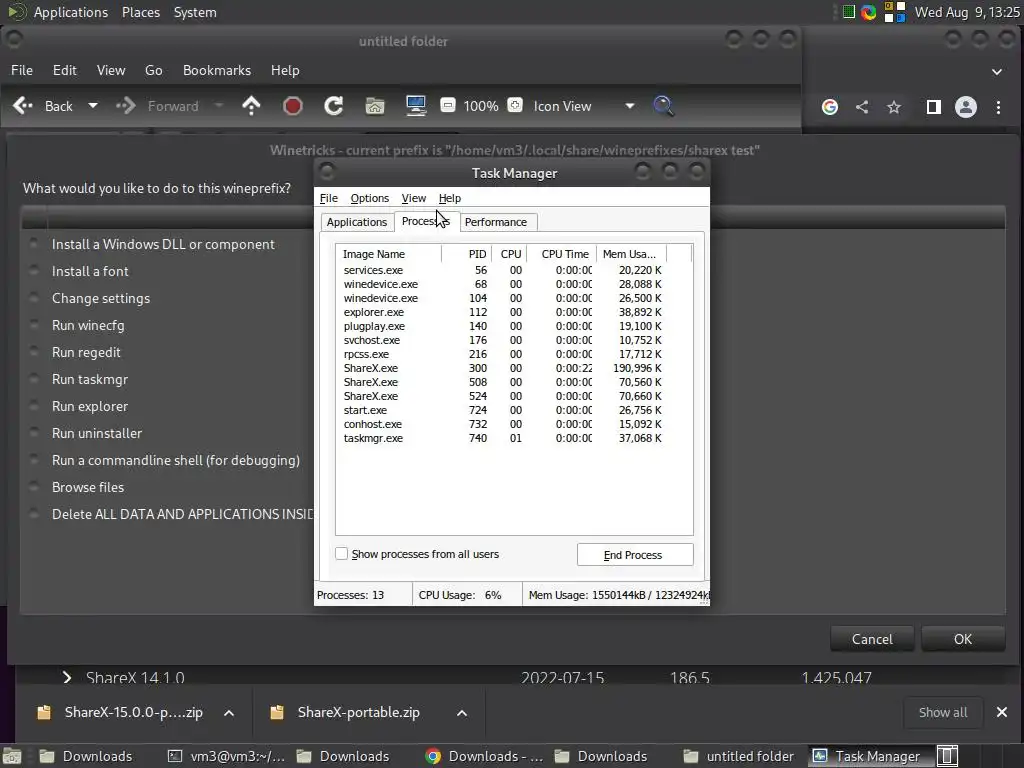Click the show desktop icon in bottom panel
Viewport: 1024px width, 768px height.
tap(11, 756)
